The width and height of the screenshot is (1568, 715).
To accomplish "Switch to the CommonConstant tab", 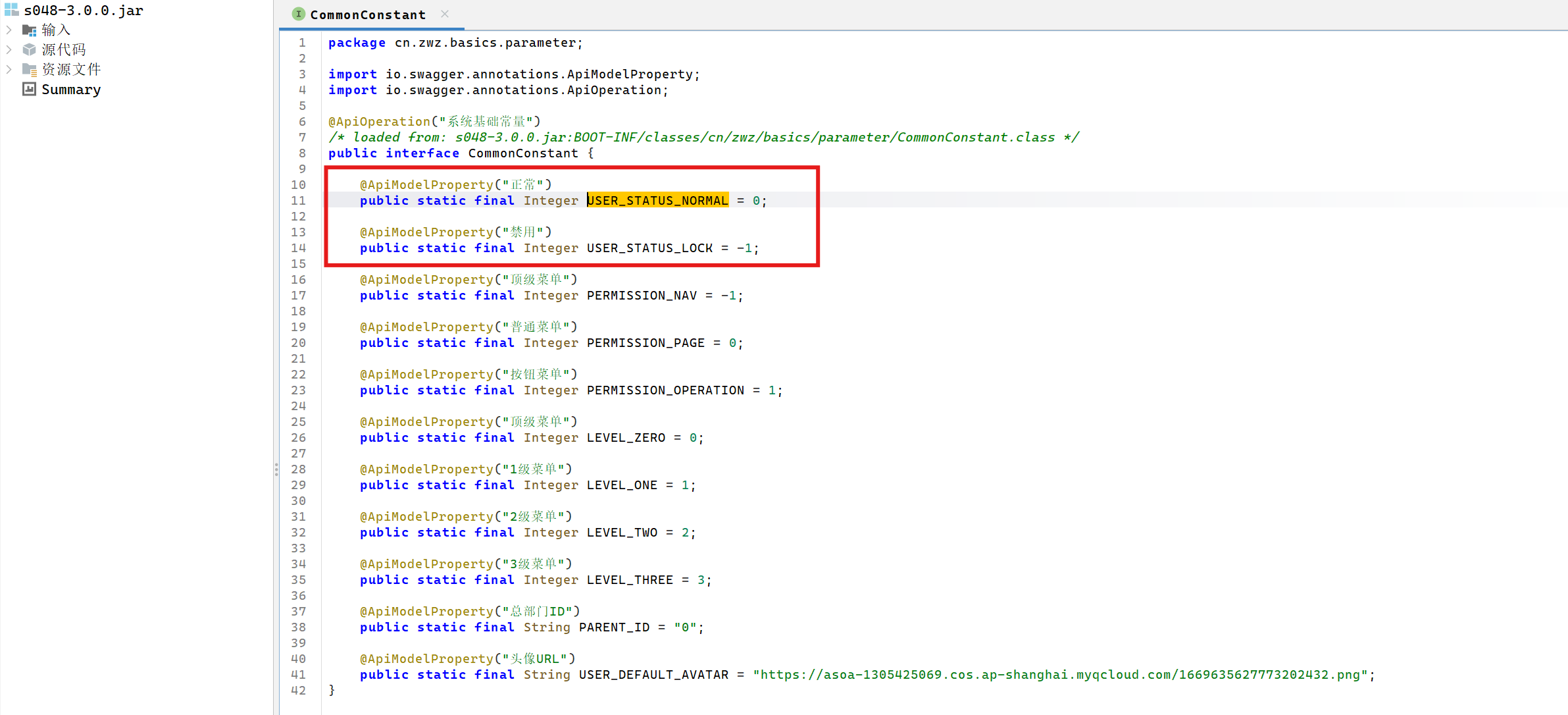I will tap(367, 14).
